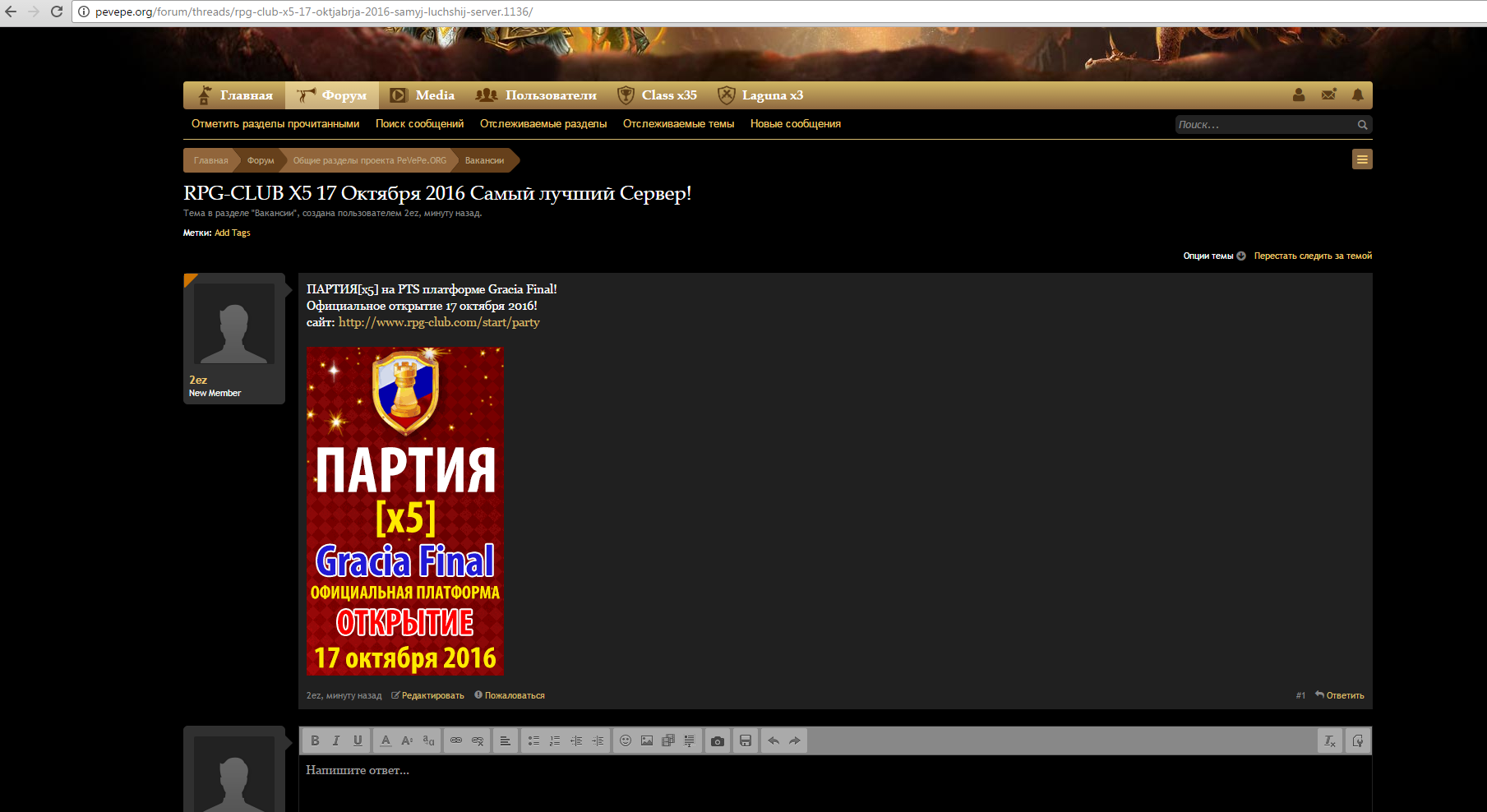This screenshot has width=1487, height=812.
Task: Click the 2ez username under avatar
Action: tap(198, 380)
